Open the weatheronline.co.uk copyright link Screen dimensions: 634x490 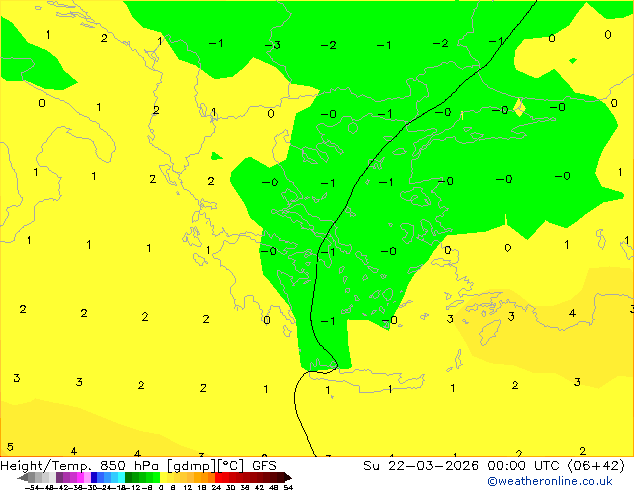550,481
